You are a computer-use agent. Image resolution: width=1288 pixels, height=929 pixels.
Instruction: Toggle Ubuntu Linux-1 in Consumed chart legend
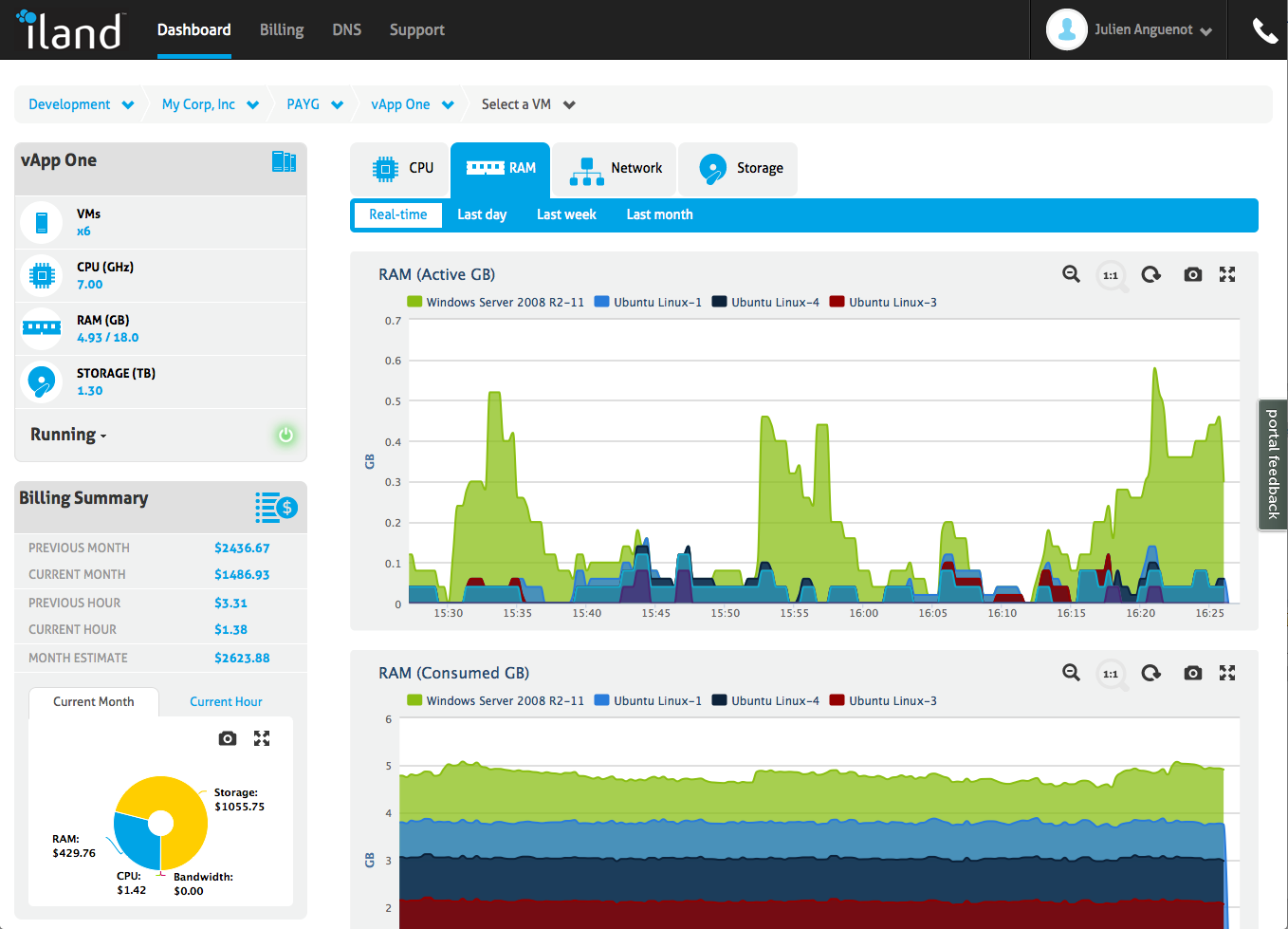click(649, 700)
